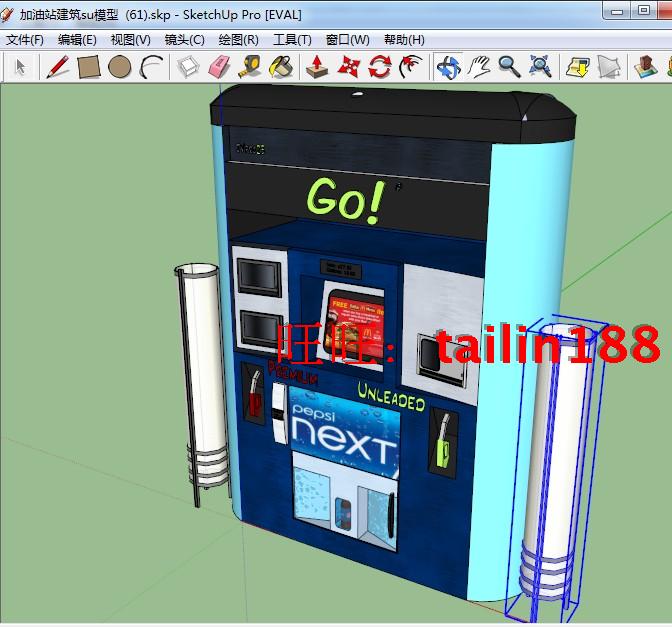The image size is (672, 627).
Task: Choose the Line pencil tool
Action: tap(57, 67)
